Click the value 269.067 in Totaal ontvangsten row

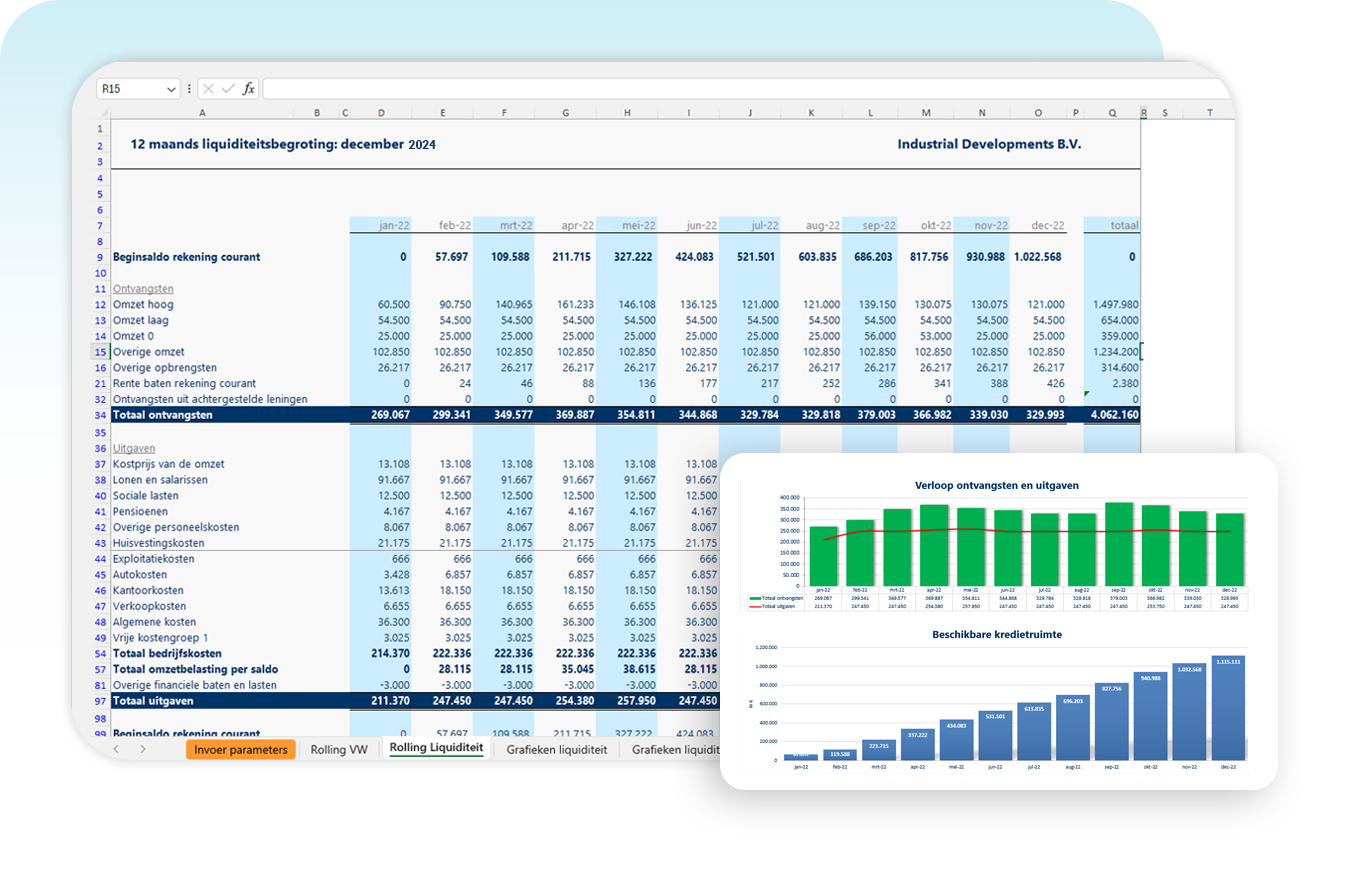click(390, 414)
